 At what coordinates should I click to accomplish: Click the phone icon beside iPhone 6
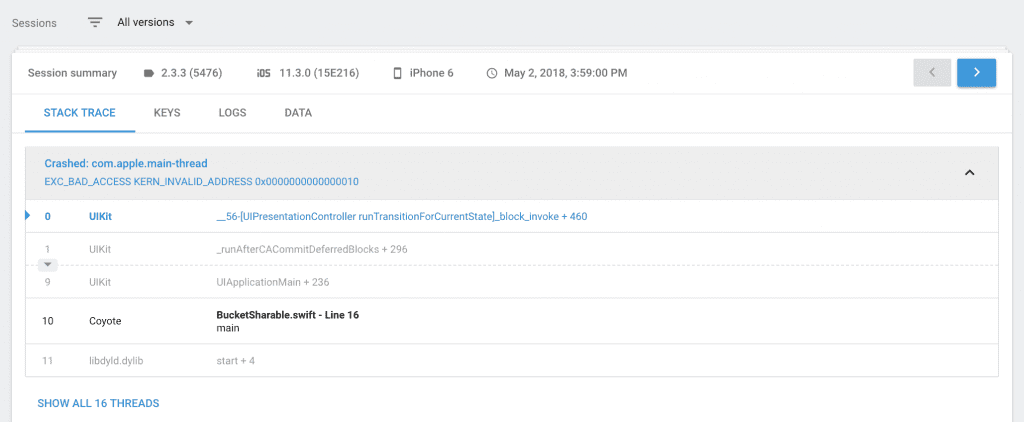pos(397,73)
